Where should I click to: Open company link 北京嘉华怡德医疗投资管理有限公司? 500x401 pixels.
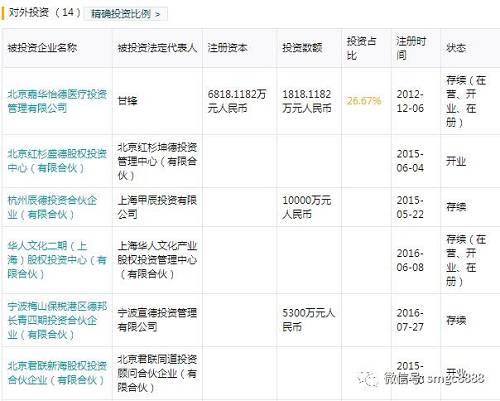pyautogui.click(x=57, y=101)
